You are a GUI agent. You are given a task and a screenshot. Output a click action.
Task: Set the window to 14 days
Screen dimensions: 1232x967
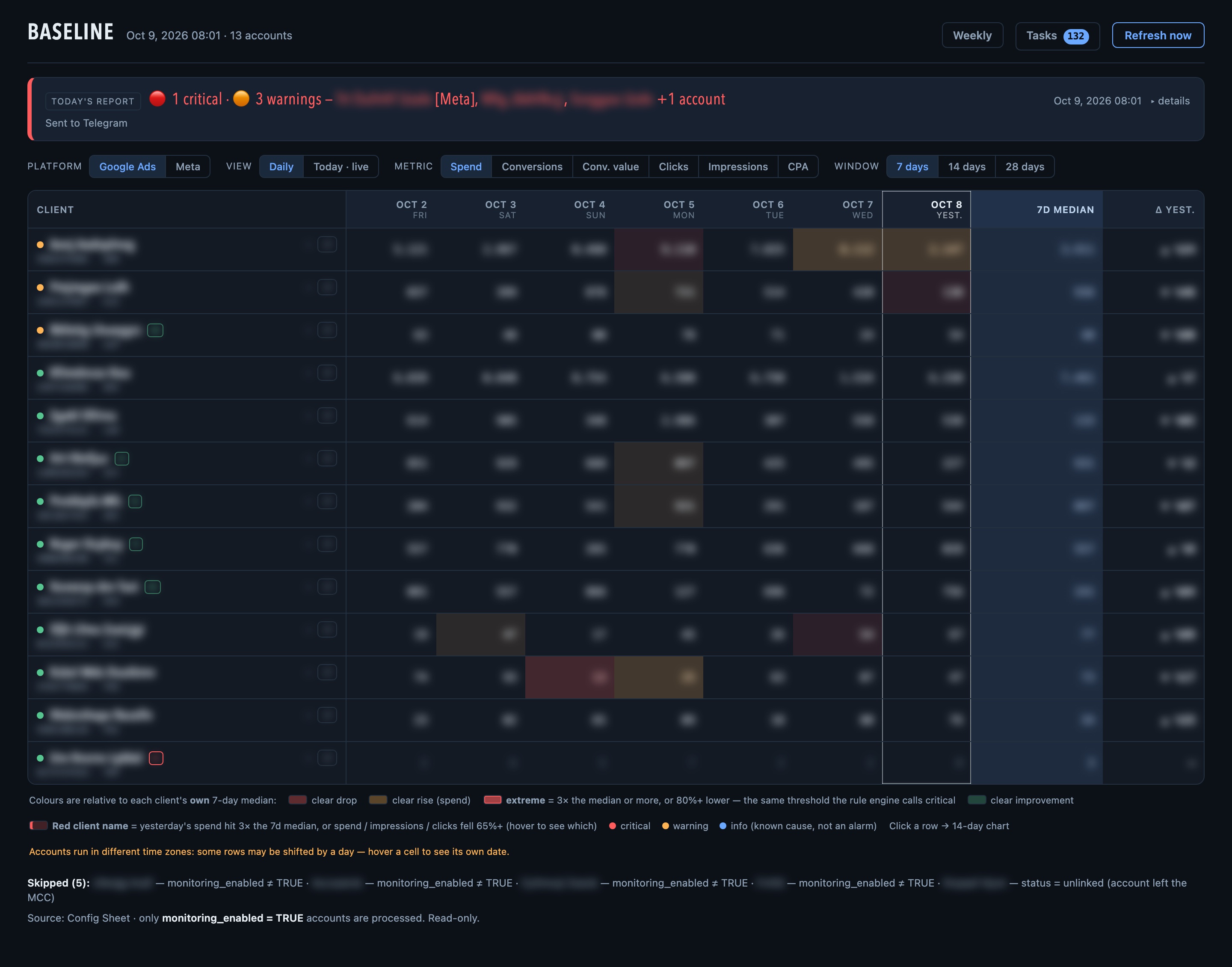click(967, 166)
